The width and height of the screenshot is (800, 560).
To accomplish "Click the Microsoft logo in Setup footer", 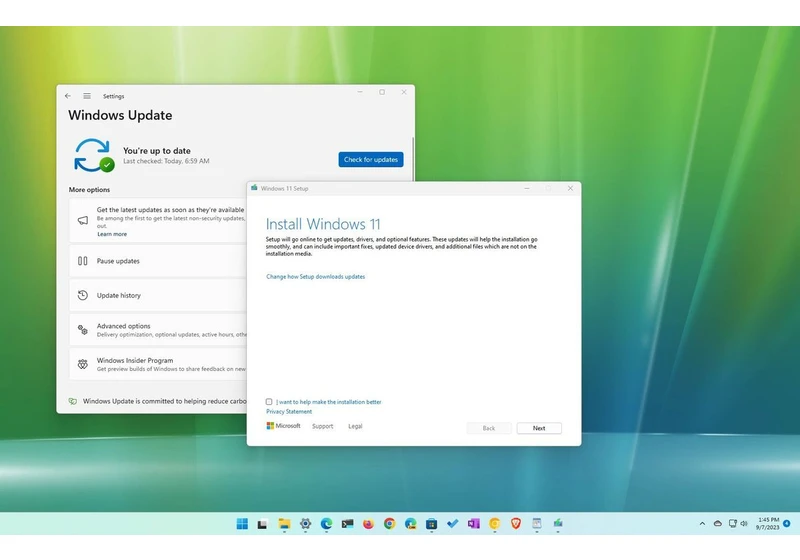I will pos(283,426).
